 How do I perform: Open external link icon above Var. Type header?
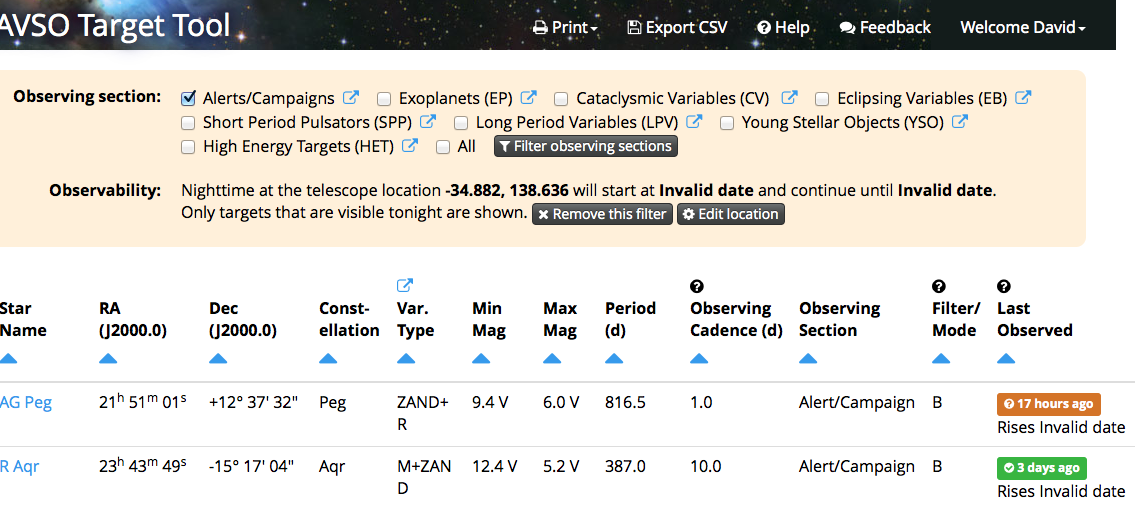[x=405, y=286]
